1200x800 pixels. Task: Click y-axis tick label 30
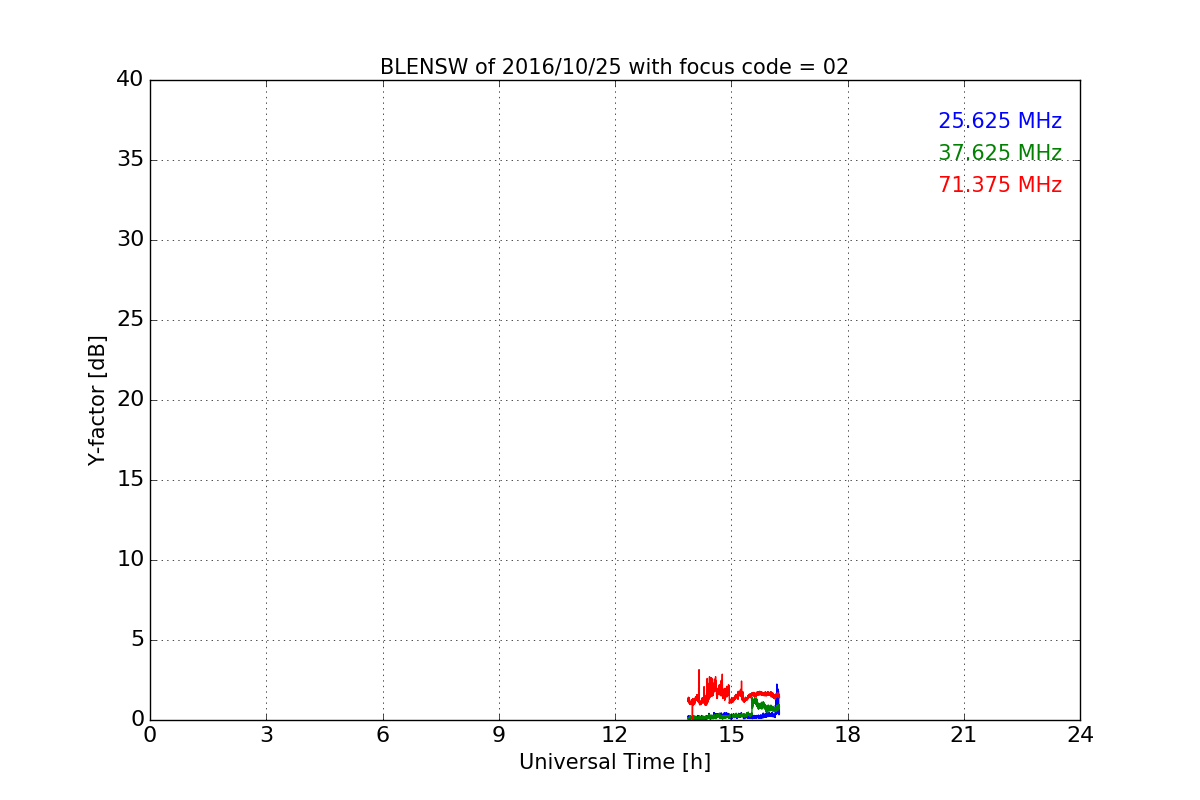point(130,240)
